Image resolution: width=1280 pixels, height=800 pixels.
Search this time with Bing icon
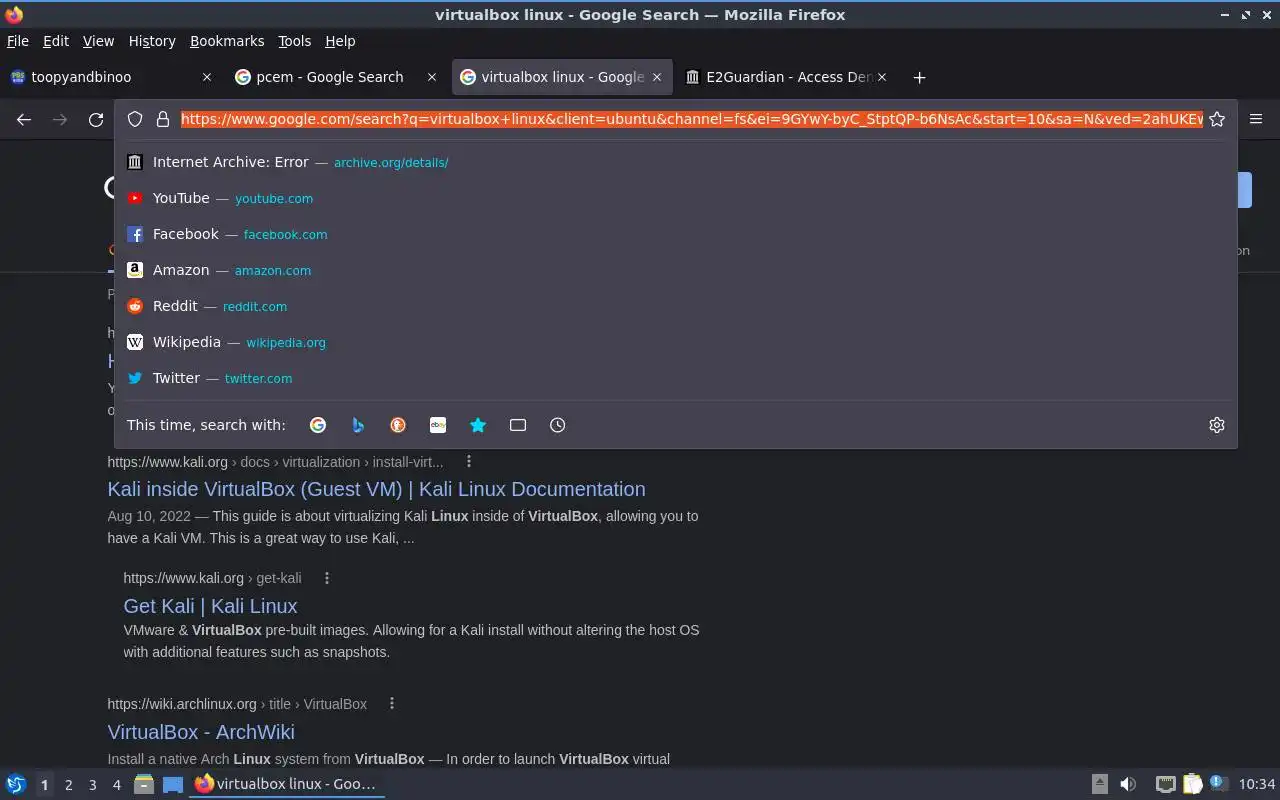point(358,425)
